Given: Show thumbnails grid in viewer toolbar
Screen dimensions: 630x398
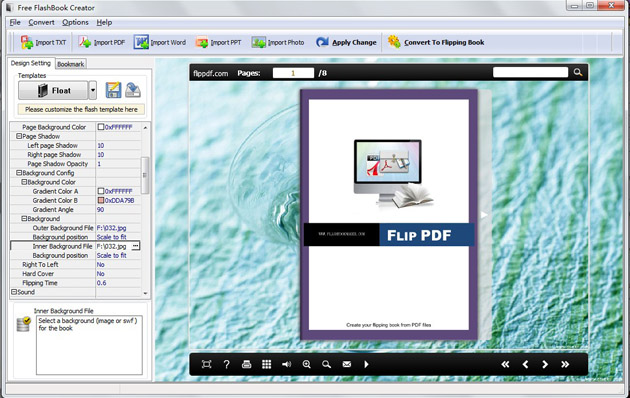Looking at the screenshot, I should 266,364.
